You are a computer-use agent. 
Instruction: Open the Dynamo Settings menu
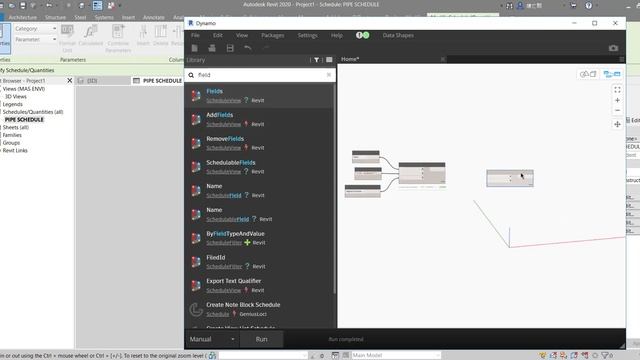click(x=307, y=36)
